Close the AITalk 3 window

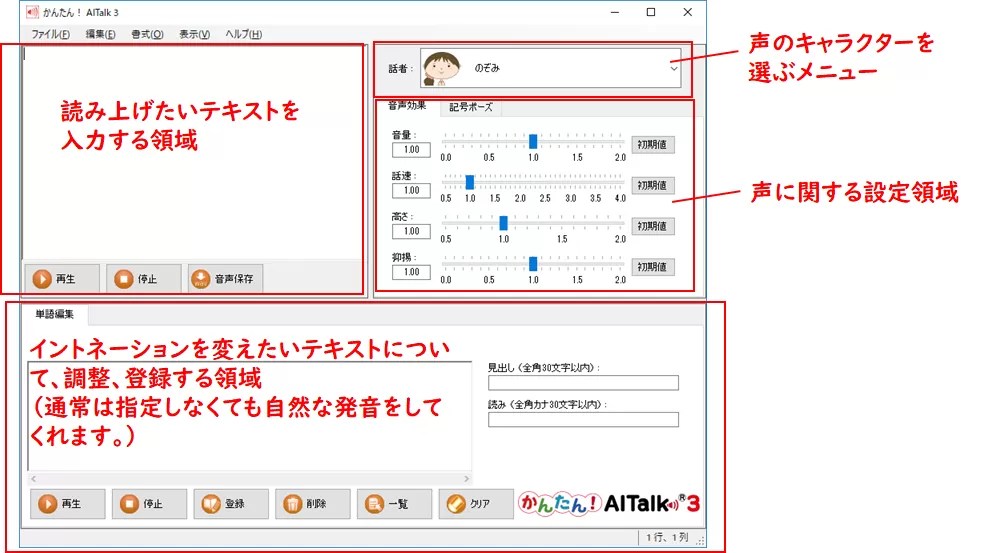tap(688, 12)
